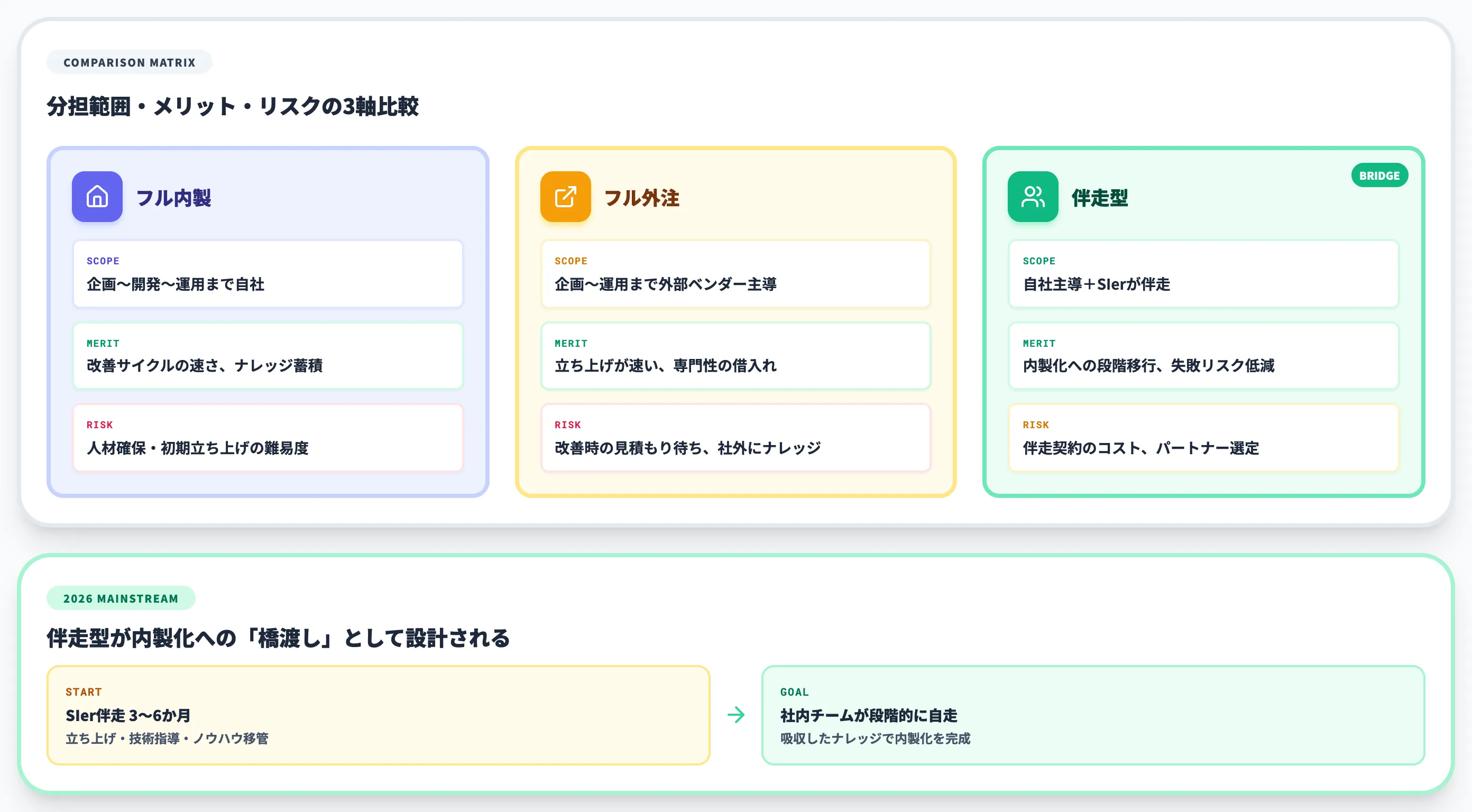Click the arrow between START and GOAL
Image resolution: width=1472 pixels, height=812 pixels.
pyautogui.click(x=736, y=715)
